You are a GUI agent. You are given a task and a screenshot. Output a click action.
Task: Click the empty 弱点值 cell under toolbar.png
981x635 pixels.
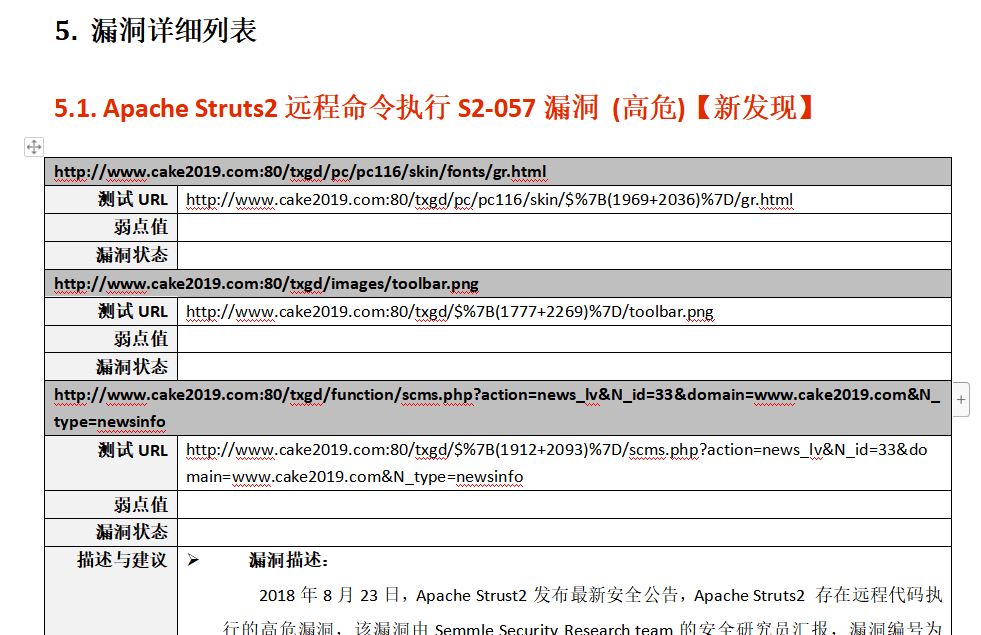click(x=563, y=339)
